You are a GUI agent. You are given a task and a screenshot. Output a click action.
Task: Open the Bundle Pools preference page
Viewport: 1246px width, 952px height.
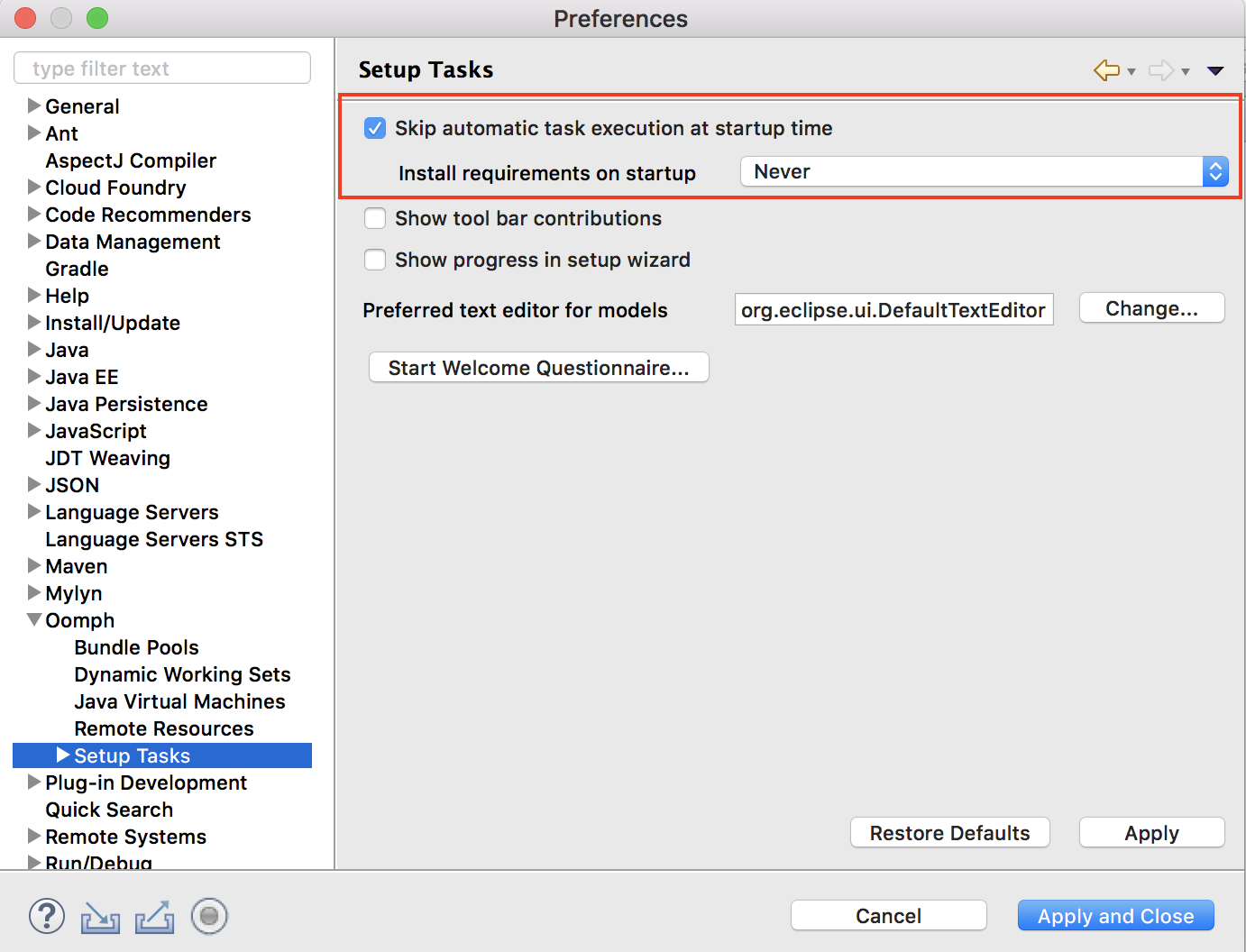(x=136, y=647)
